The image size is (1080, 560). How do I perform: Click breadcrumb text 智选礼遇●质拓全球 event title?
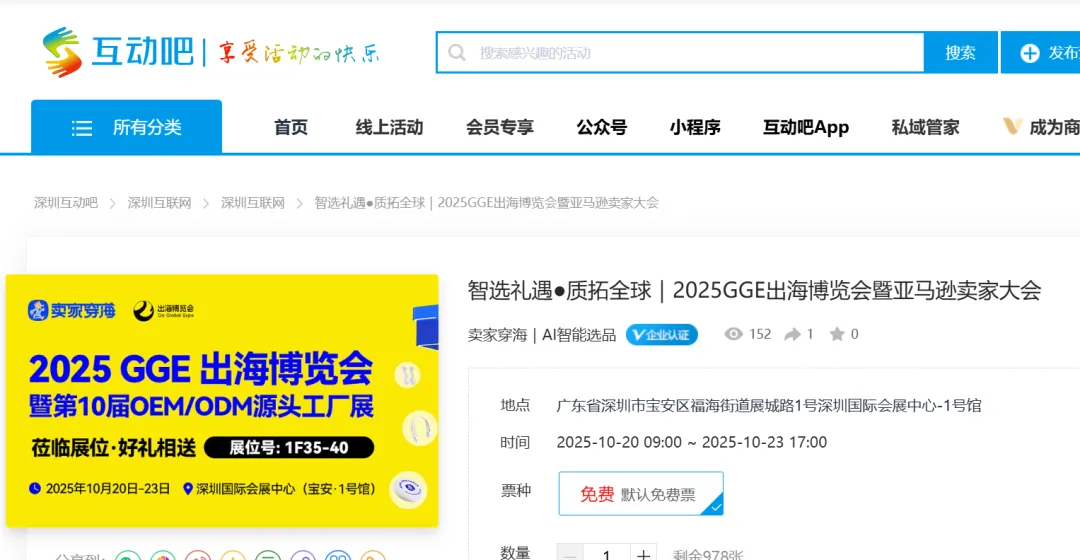[486, 203]
